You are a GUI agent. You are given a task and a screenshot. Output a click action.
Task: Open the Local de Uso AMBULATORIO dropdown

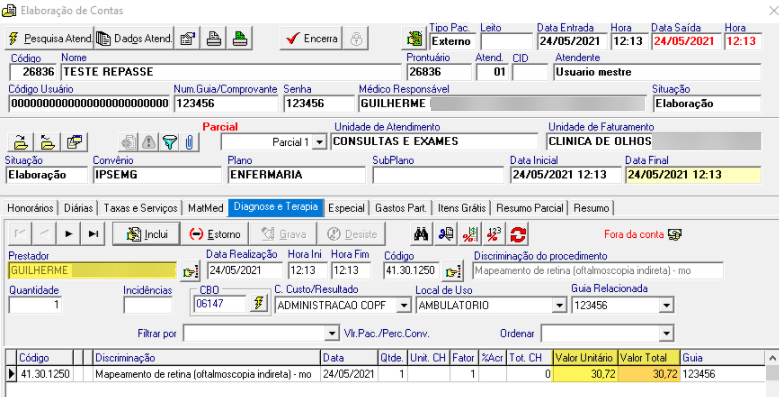coord(560,306)
